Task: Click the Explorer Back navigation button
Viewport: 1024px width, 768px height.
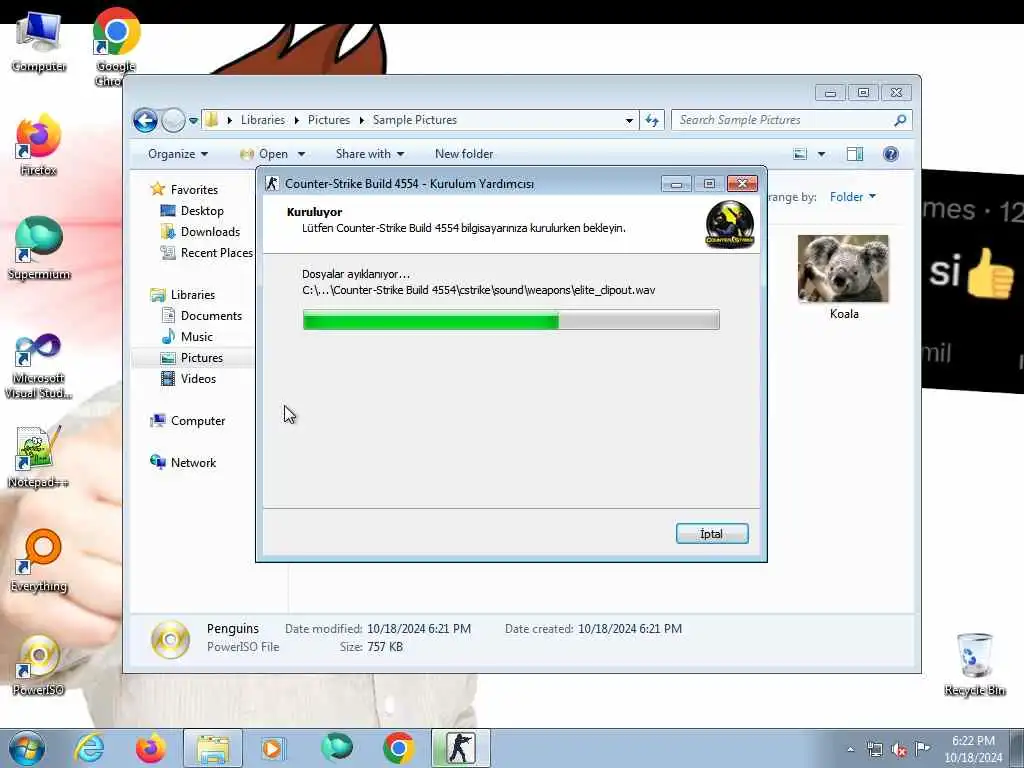Action: pos(145,120)
